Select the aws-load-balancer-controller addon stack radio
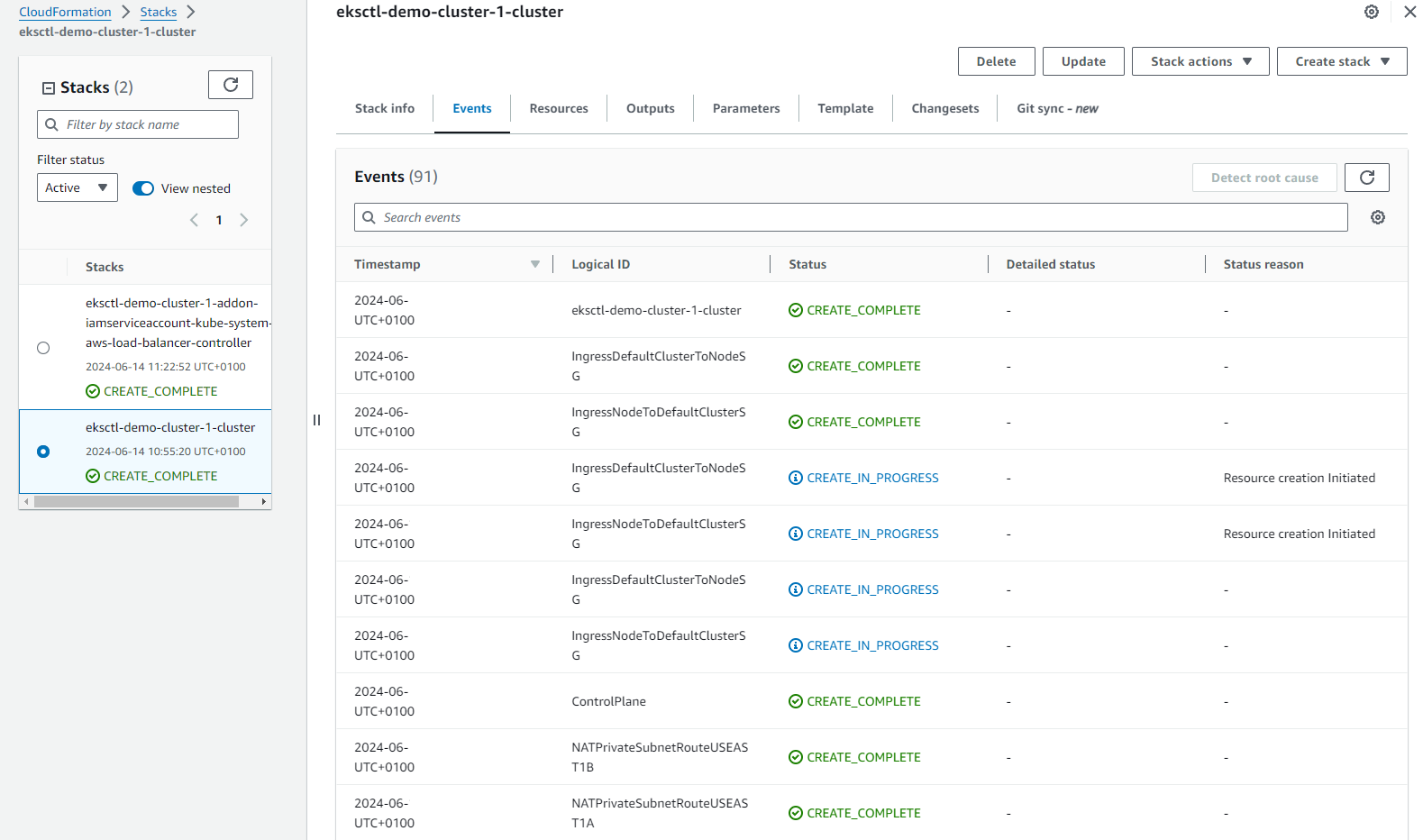The image size is (1423, 840). pos(43,348)
